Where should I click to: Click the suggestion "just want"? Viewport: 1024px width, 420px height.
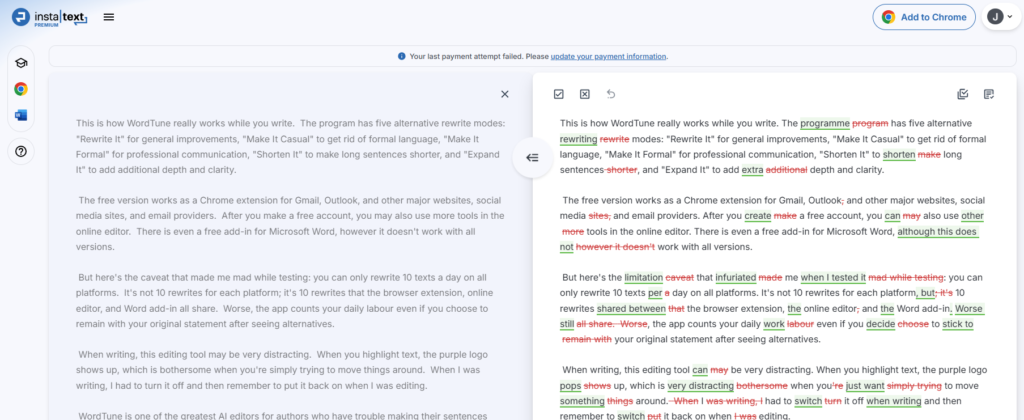tap(865, 385)
